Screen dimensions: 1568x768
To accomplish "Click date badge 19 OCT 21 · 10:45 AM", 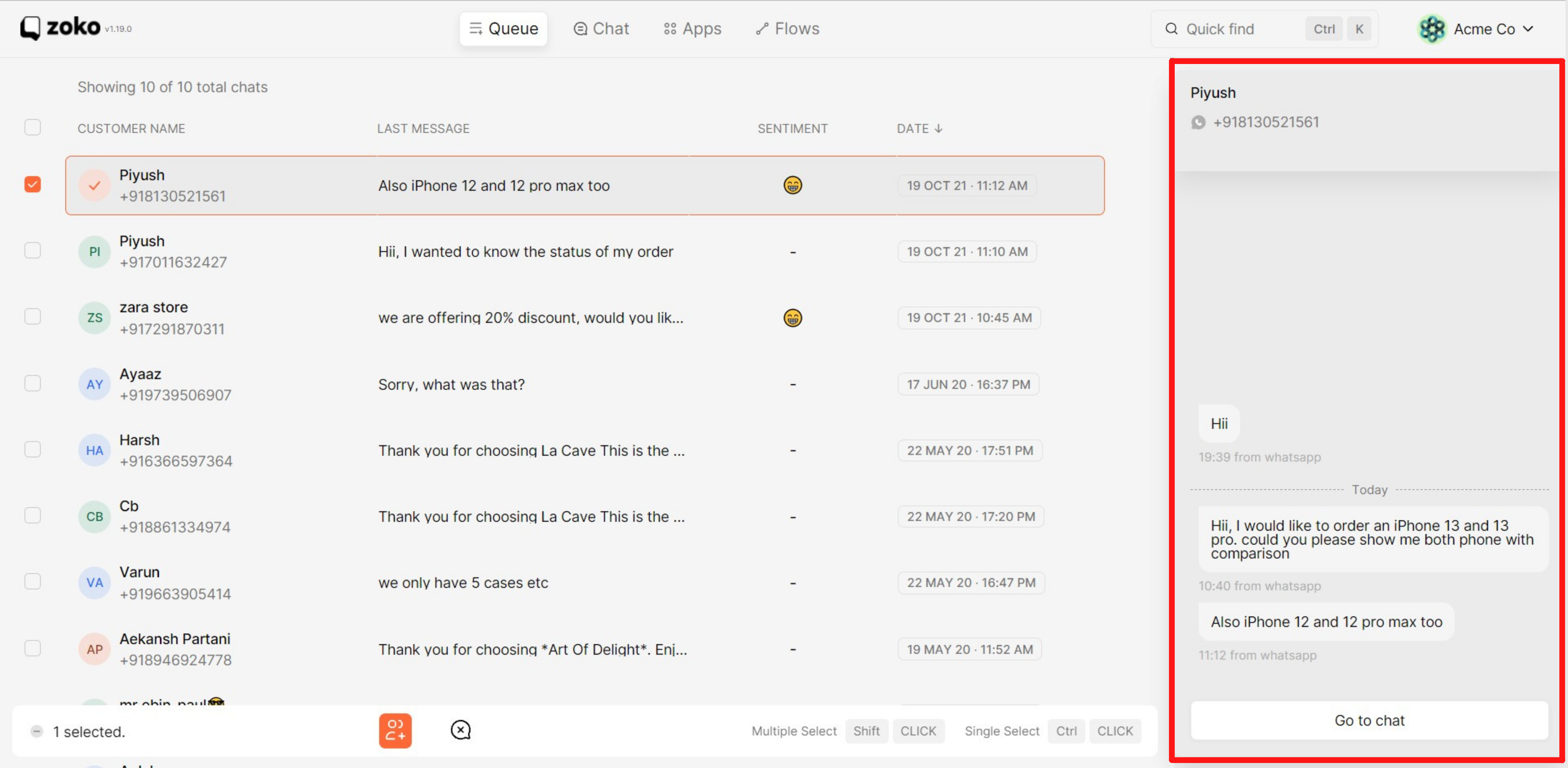I will [x=969, y=318].
